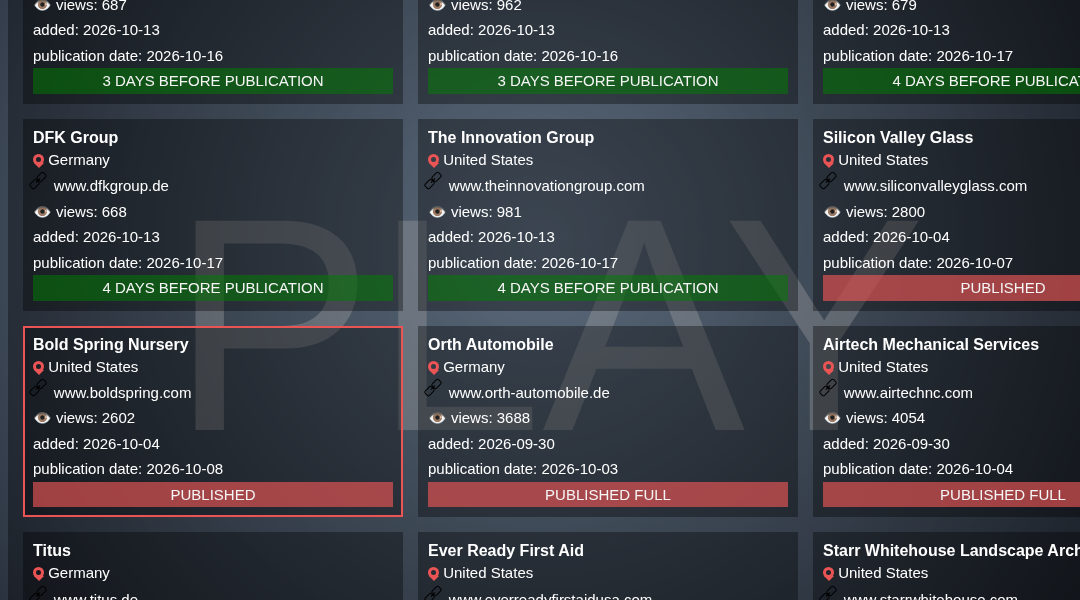This screenshot has height=600, width=1080.
Task: Click the www.theinnovationgroup.com link
Action: pos(546,186)
